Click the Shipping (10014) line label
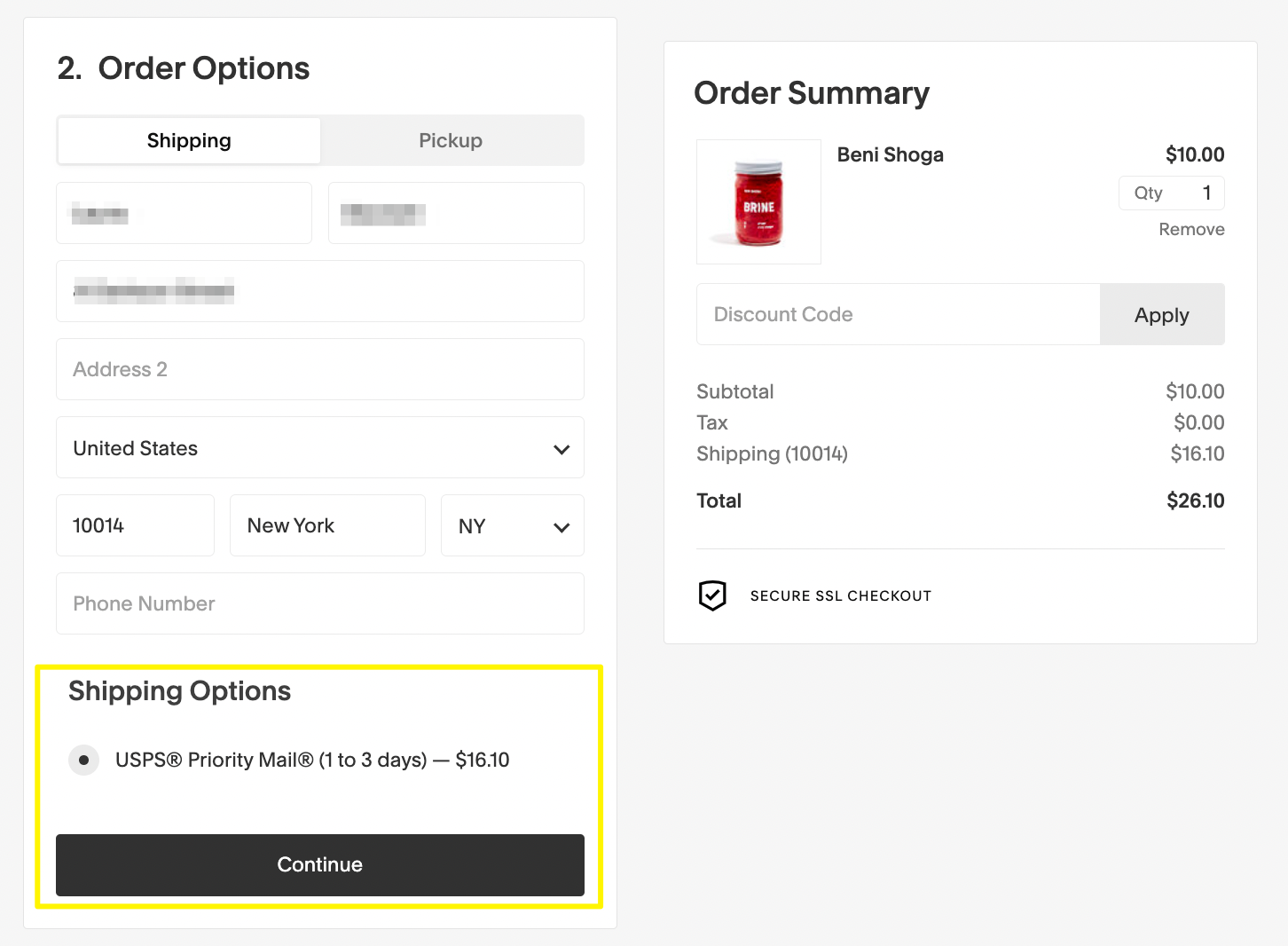The image size is (1288, 946). (x=772, y=453)
